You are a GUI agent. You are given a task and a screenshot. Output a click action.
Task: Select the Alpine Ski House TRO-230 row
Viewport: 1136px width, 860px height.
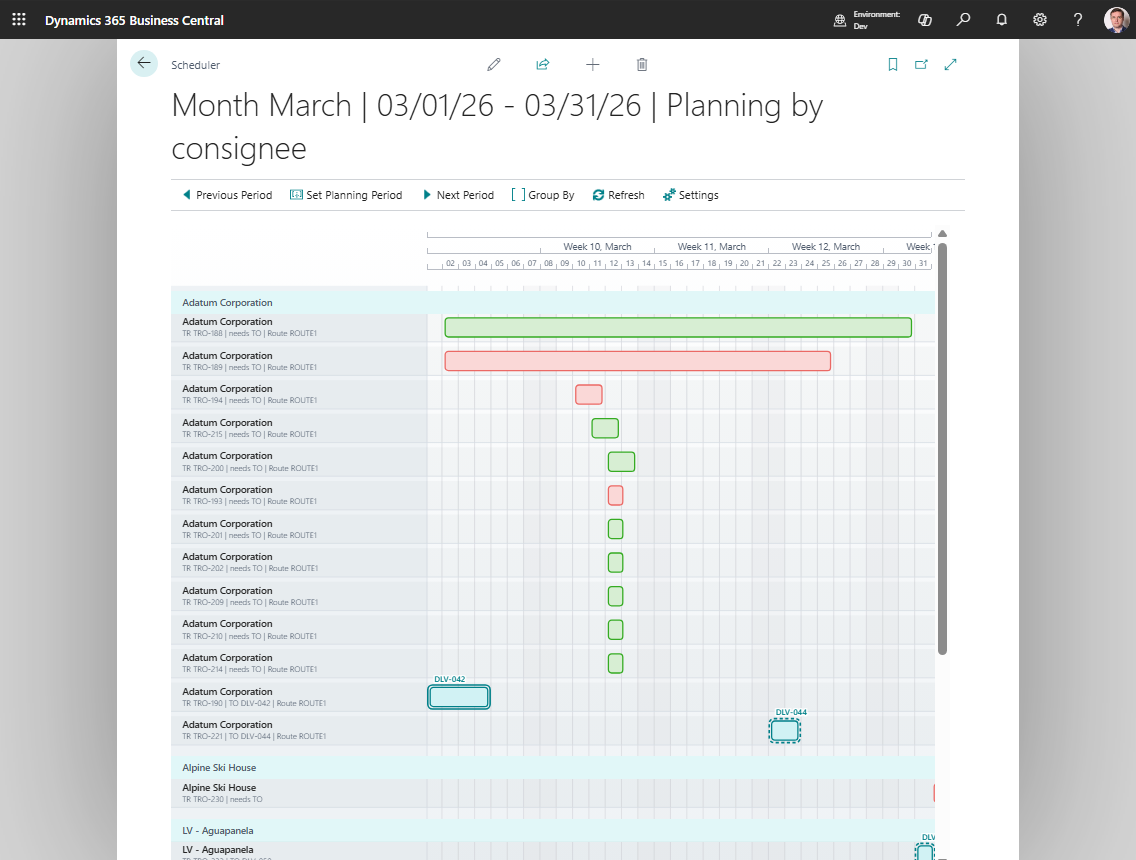click(299, 793)
